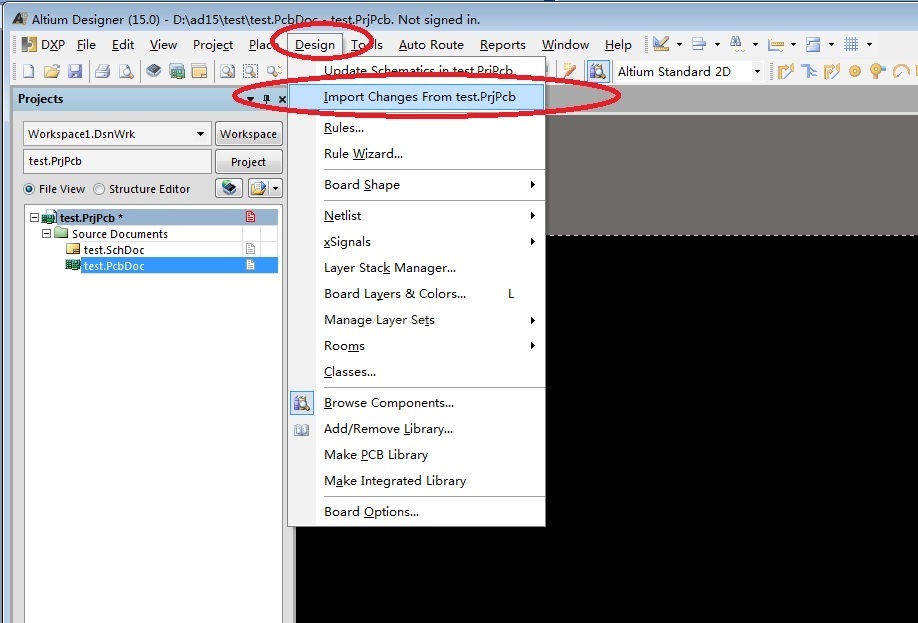This screenshot has width=918, height=623.
Task: Click the test.PrjPcb project name field
Action: point(117,161)
